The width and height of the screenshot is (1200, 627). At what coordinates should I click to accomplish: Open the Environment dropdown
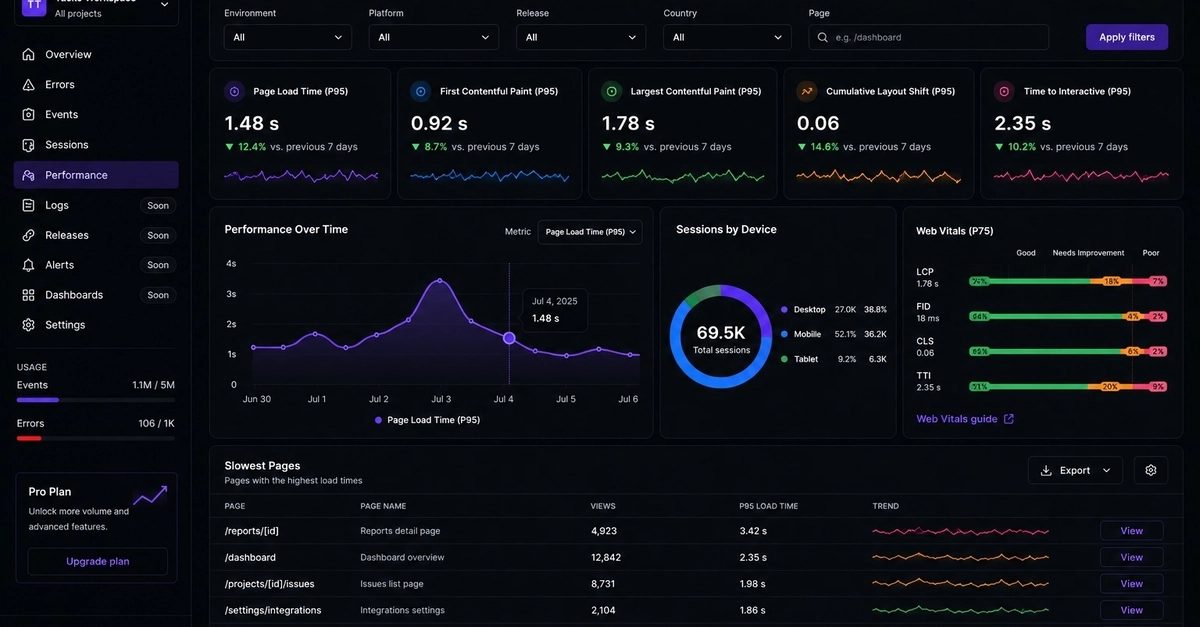288,37
